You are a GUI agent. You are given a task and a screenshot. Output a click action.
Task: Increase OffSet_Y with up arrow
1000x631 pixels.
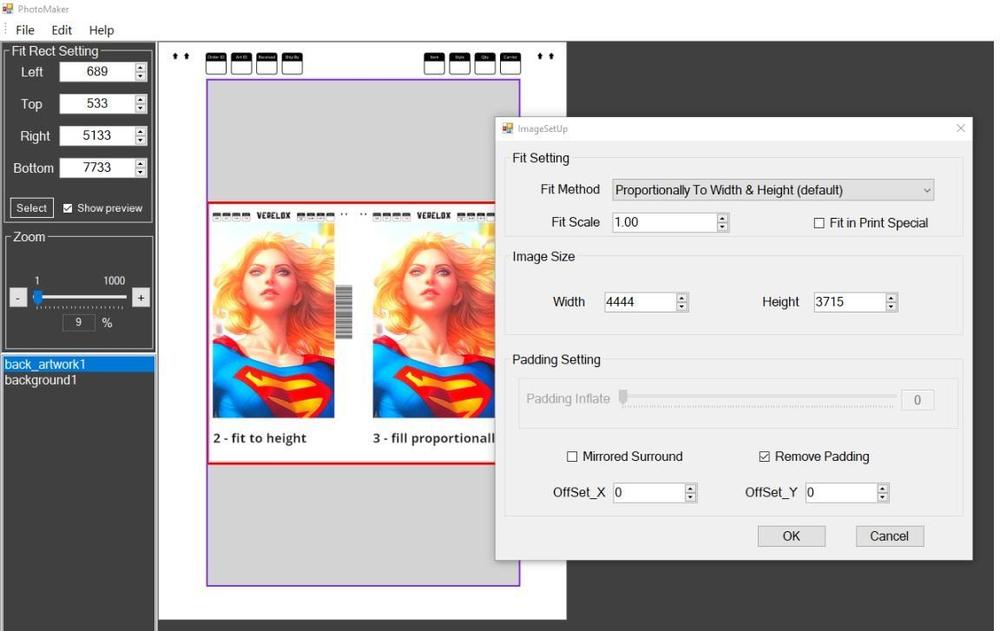coord(883,488)
